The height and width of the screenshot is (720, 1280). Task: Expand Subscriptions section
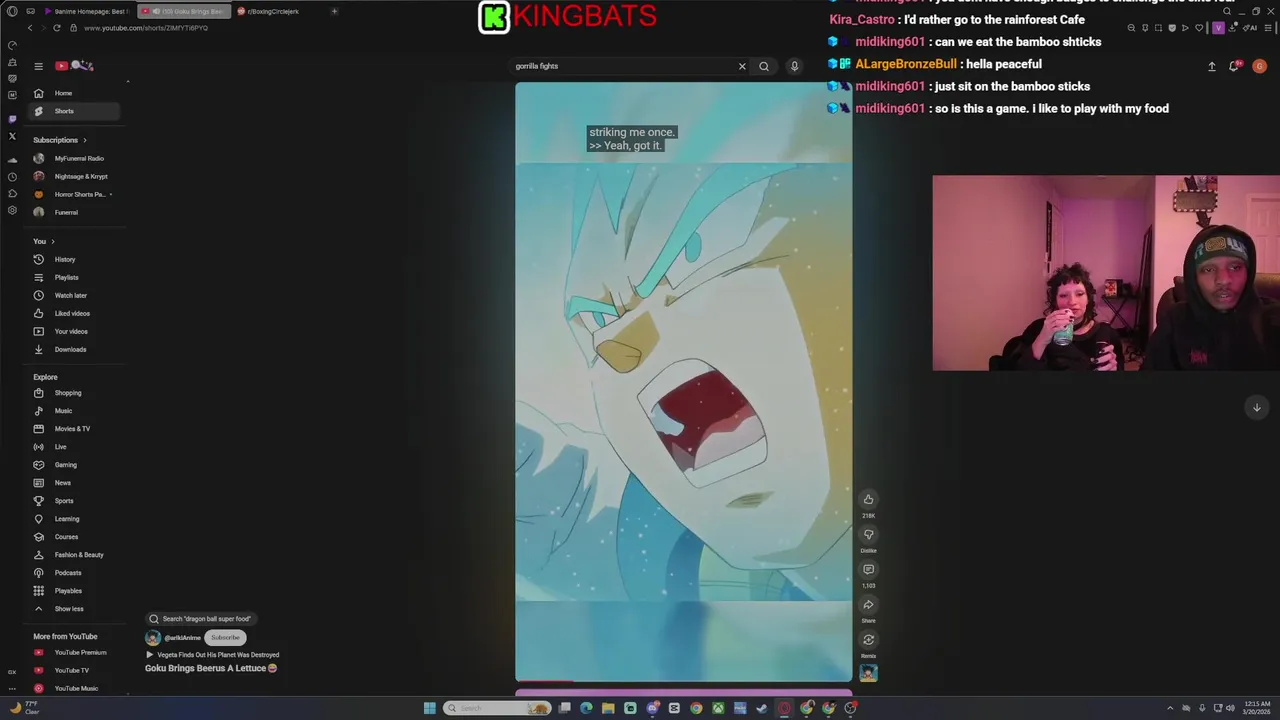click(60, 140)
